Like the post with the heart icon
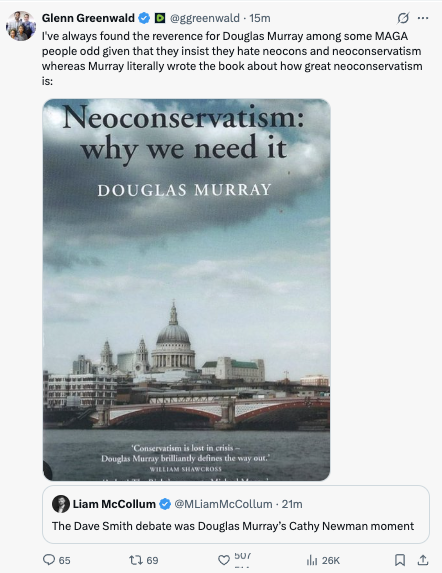 tap(224, 560)
